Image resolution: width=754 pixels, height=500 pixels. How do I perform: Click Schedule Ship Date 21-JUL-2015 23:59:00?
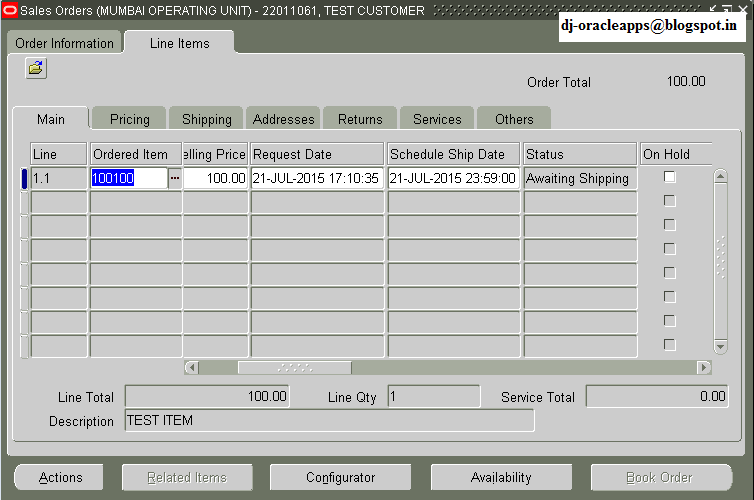[x=453, y=178]
